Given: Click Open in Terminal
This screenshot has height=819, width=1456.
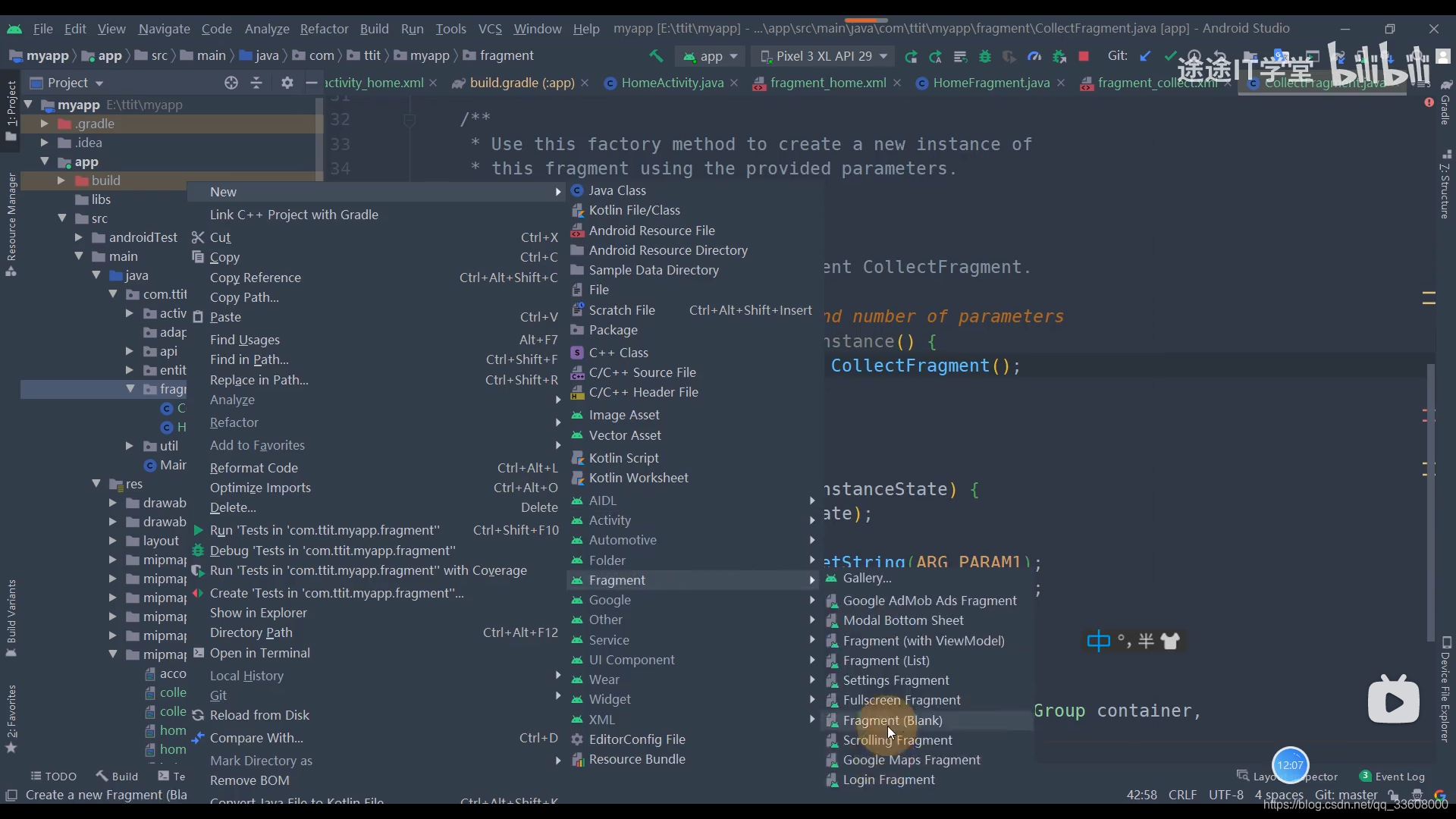Looking at the screenshot, I should coord(260,653).
